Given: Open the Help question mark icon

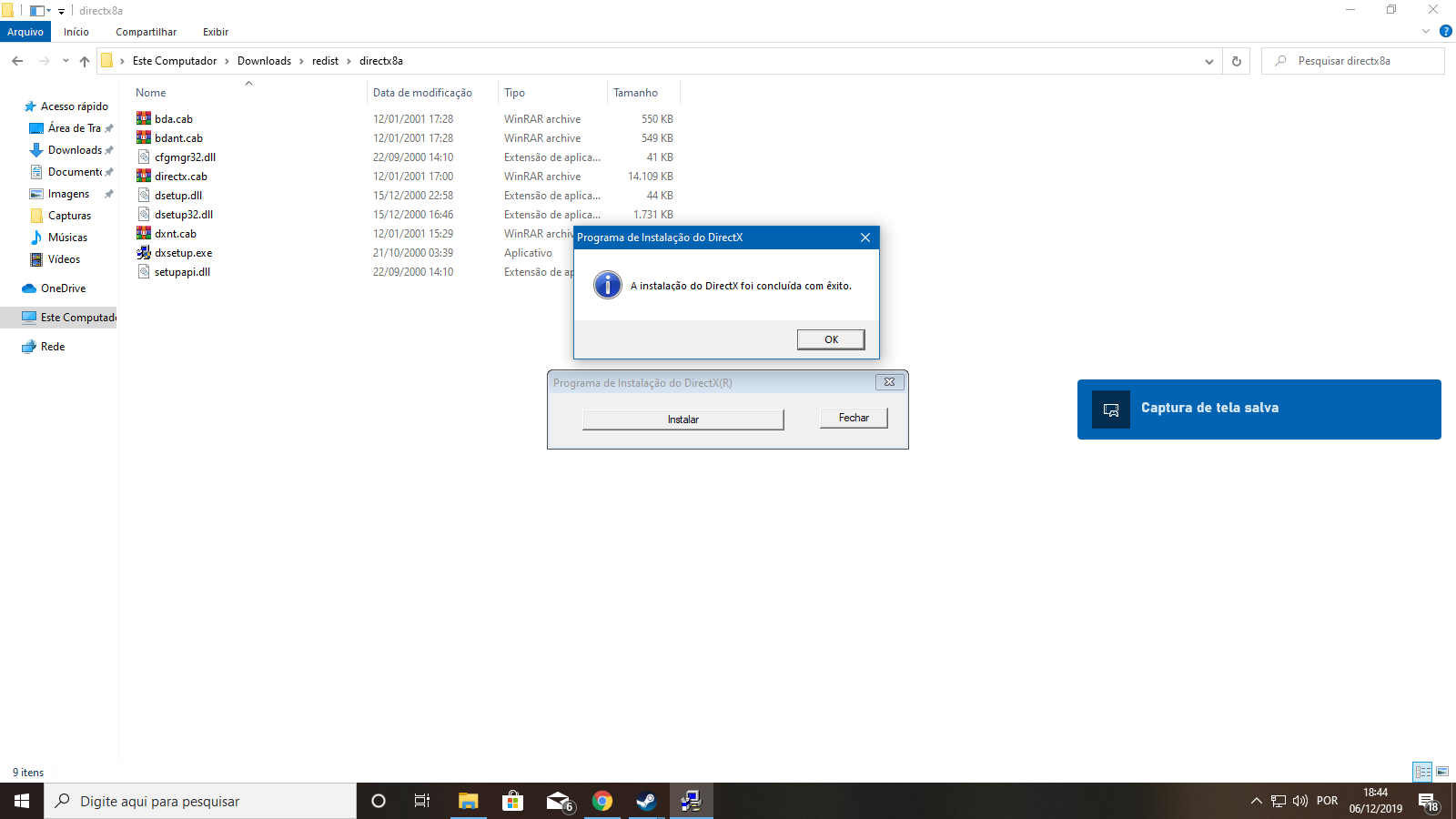Looking at the screenshot, I should 1445,31.
